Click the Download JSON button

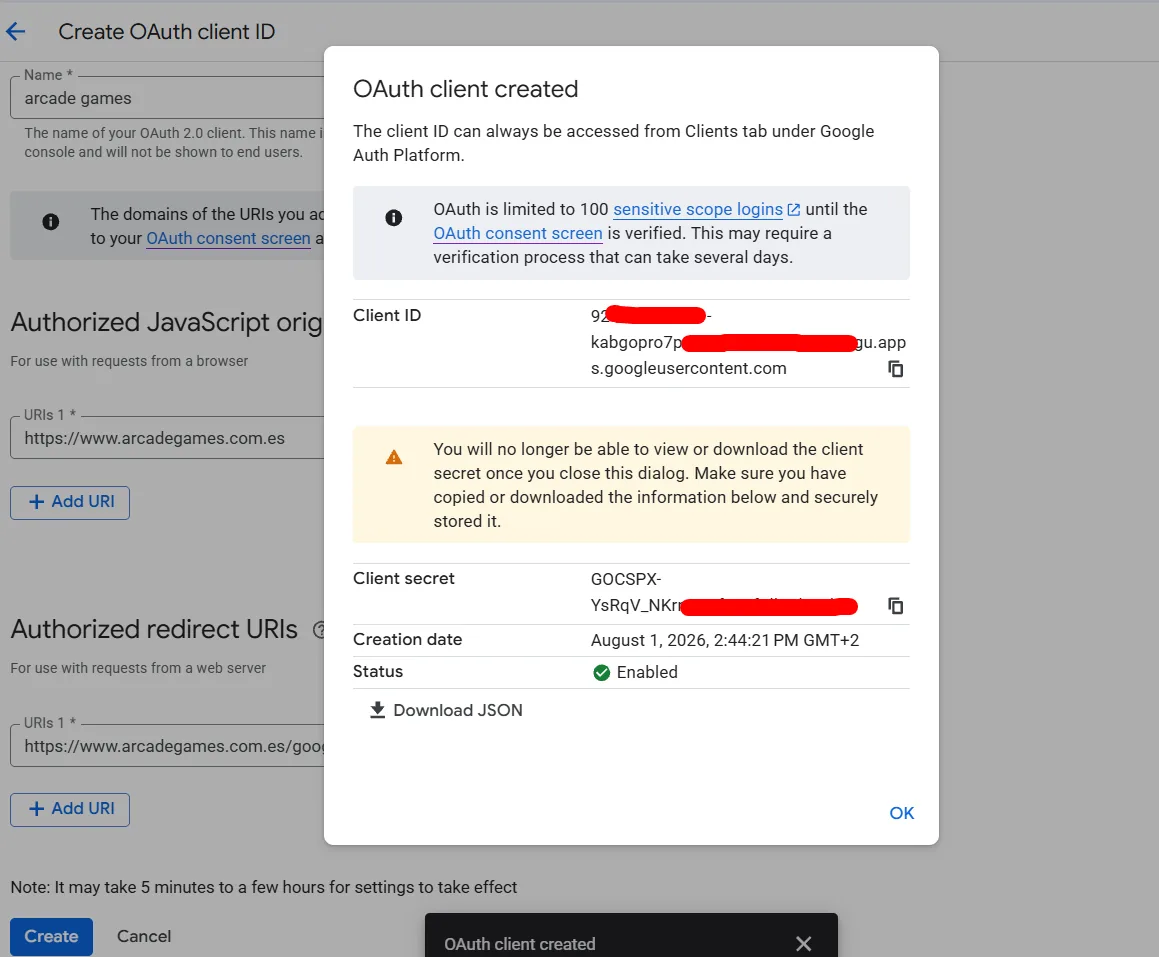pyautogui.click(x=446, y=710)
